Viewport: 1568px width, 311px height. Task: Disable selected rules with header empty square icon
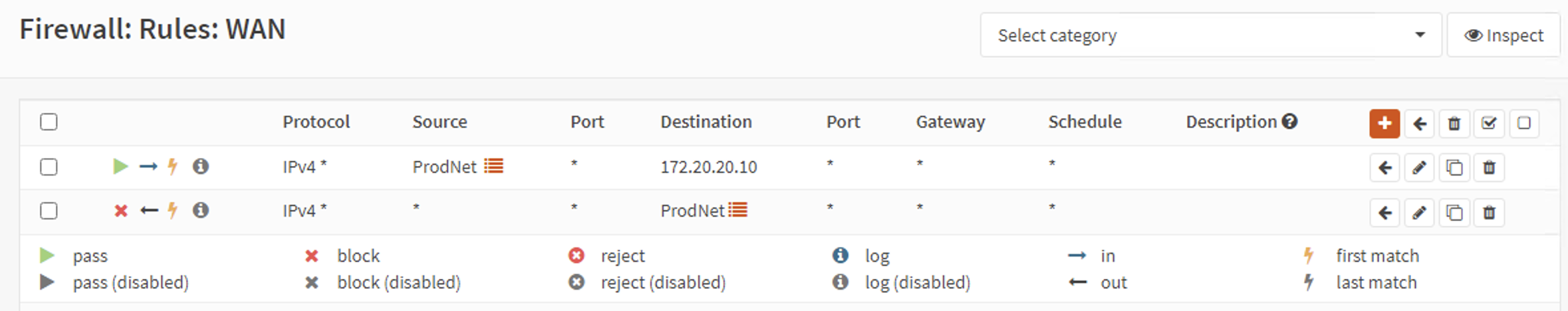[x=1524, y=124]
